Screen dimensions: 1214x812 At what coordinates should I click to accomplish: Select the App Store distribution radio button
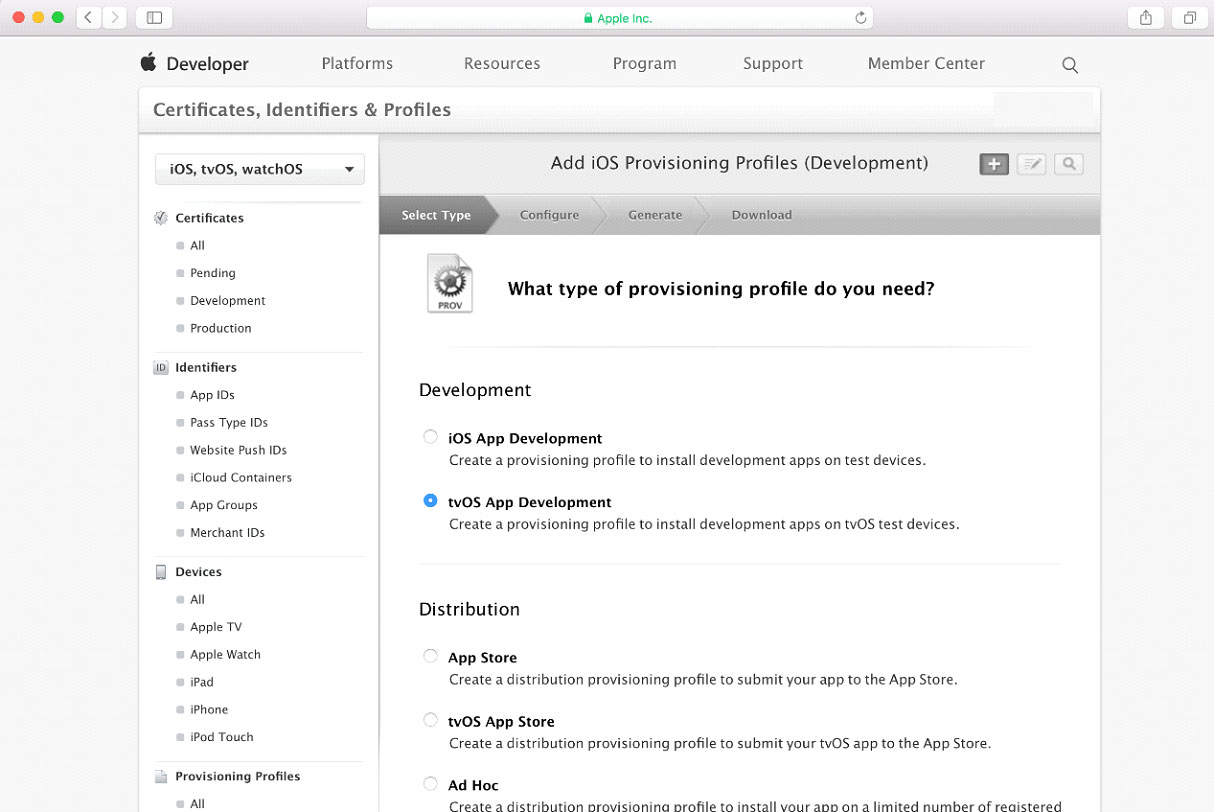point(430,656)
